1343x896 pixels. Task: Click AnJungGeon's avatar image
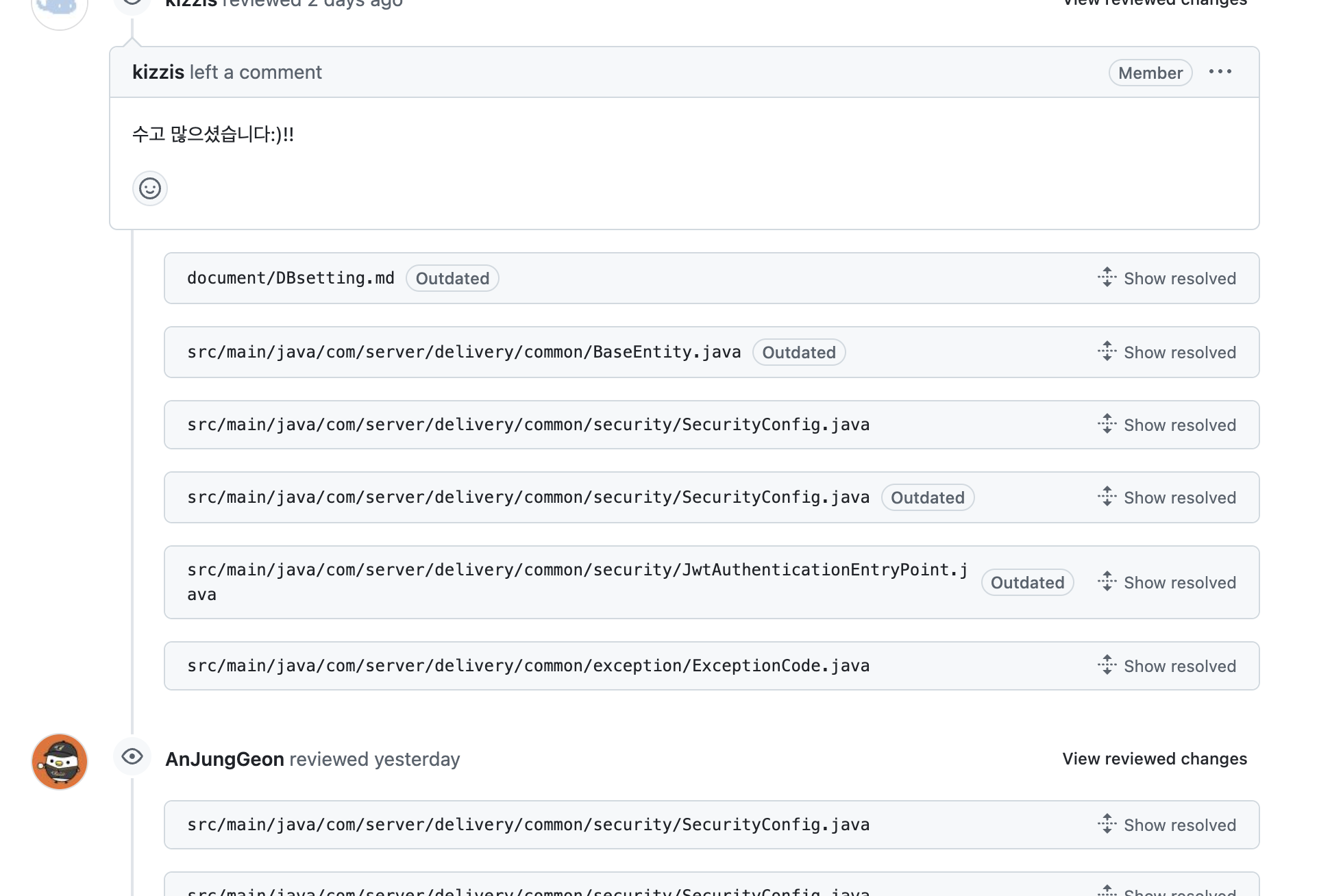pos(60,762)
